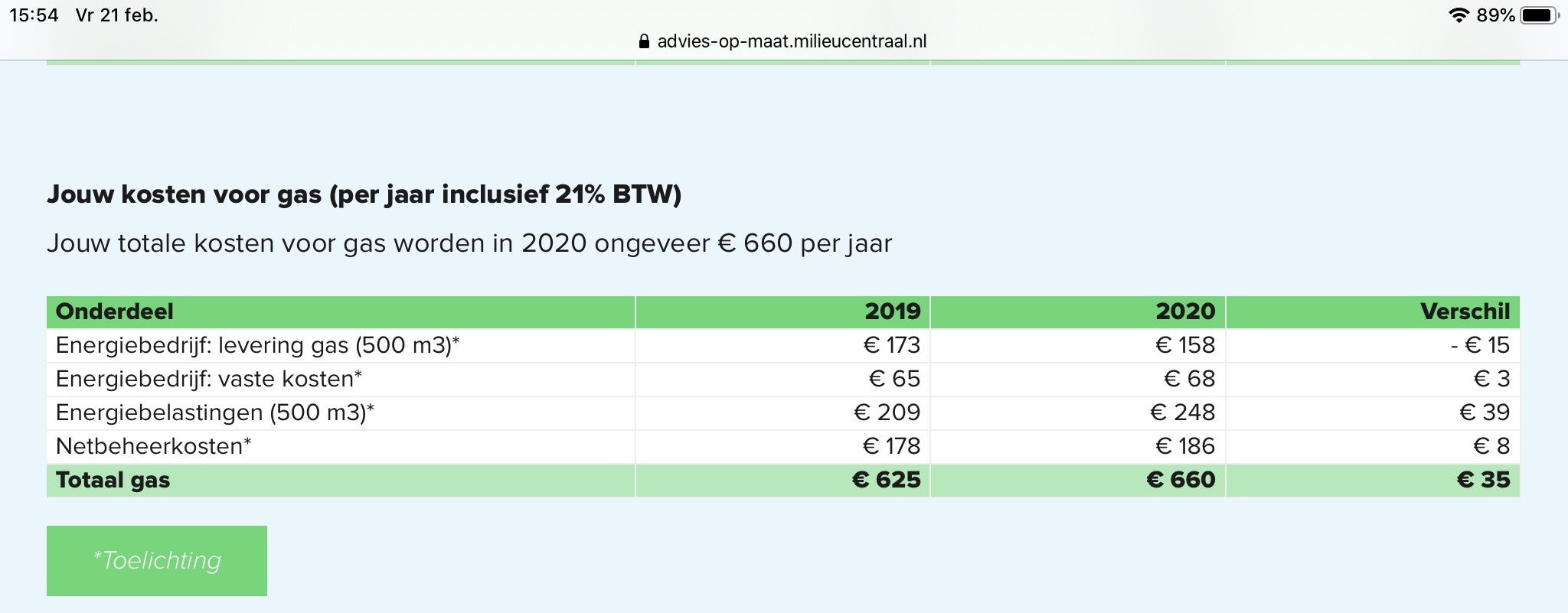Select the Energiebedrijf: vaste kosten row label

208,379
